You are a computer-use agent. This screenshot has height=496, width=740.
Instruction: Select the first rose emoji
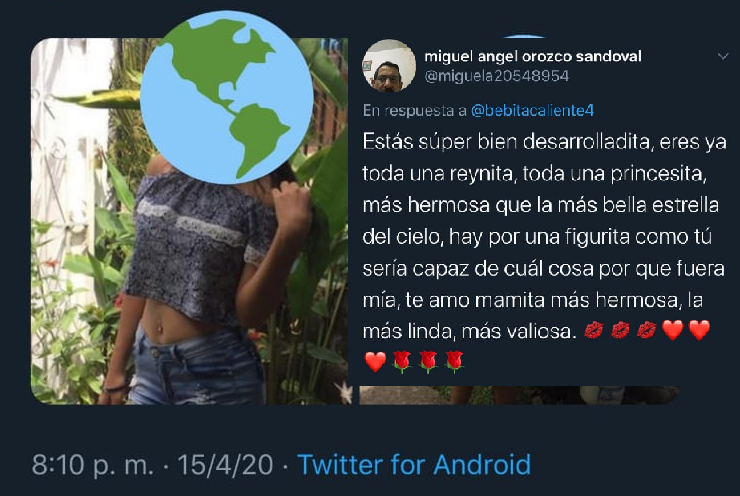(x=402, y=362)
